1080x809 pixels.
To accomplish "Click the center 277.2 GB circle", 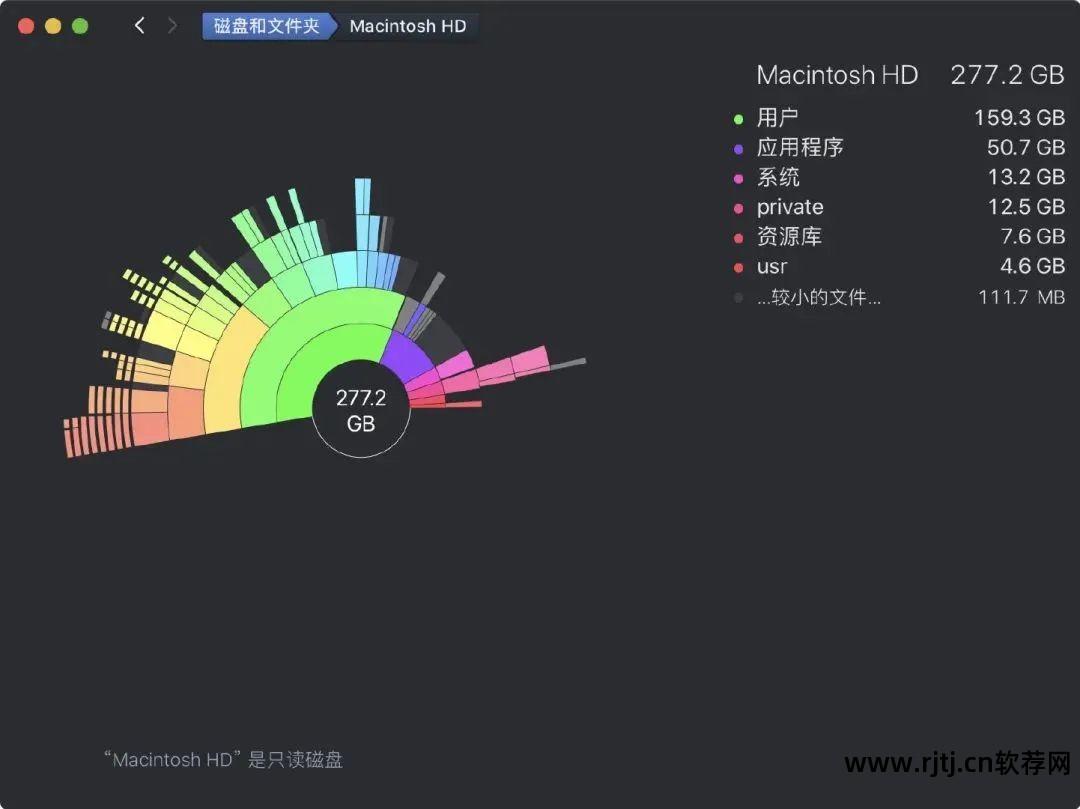I will click(x=361, y=410).
